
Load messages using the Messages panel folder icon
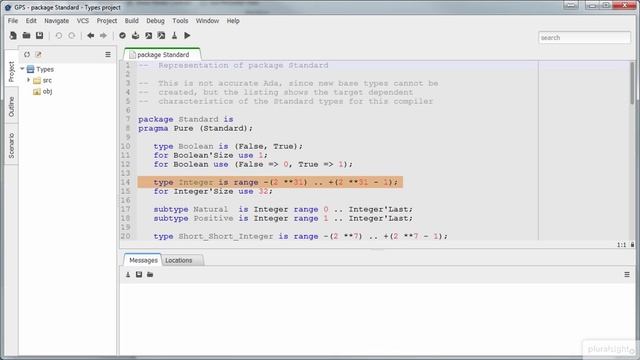[150, 275]
